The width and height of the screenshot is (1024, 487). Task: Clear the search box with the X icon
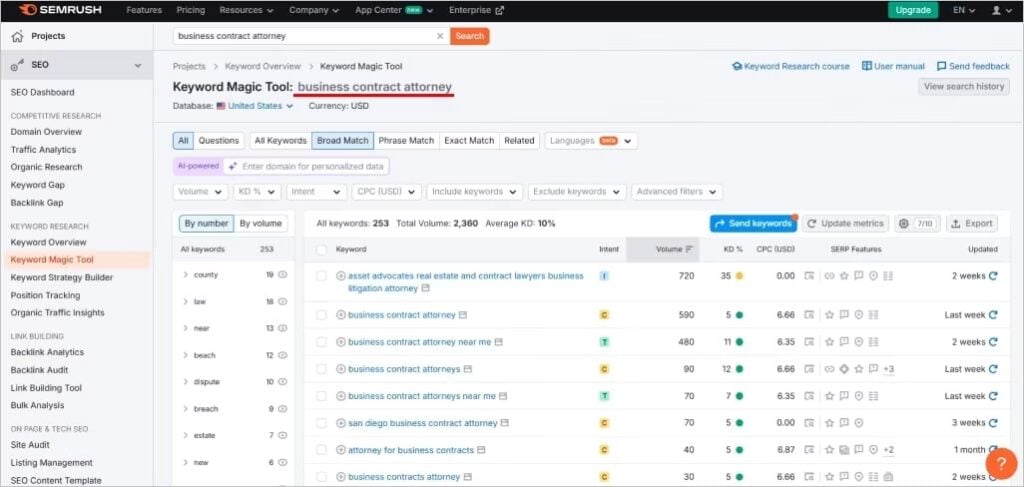click(x=440, y=36)
